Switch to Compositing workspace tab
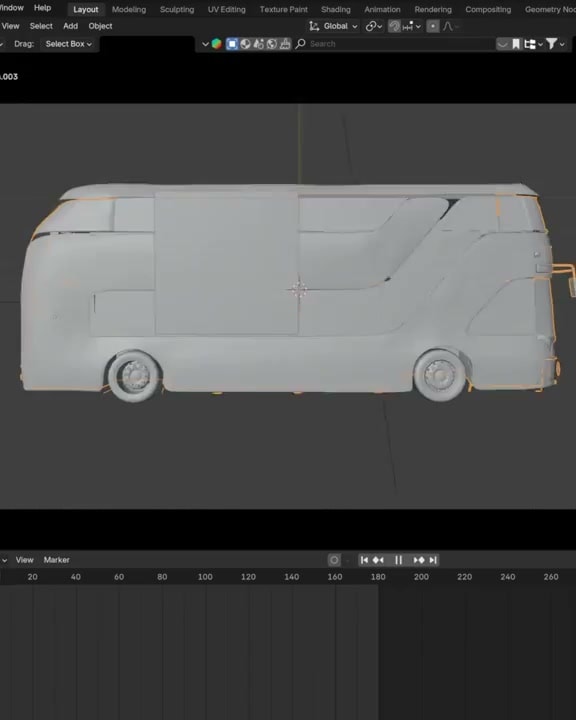The width and height of the screenshot is (576, 720). tap(488, 9)
